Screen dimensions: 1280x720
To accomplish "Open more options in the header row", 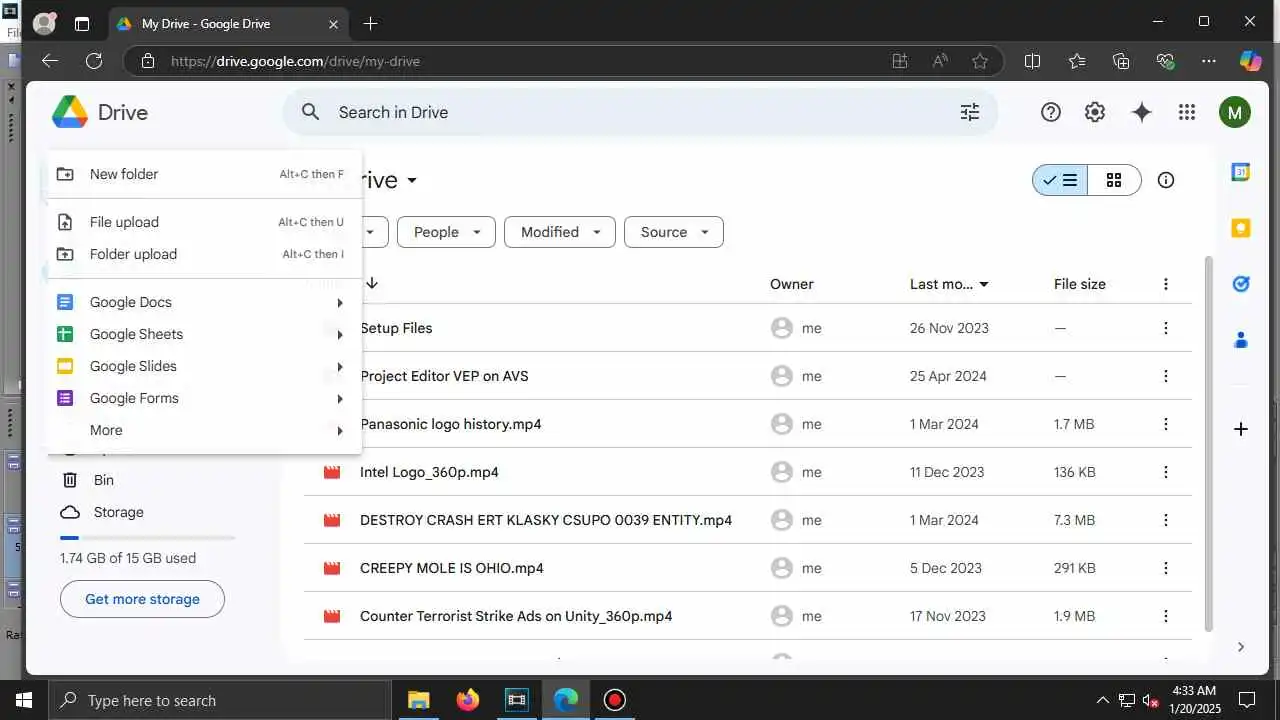I will [x=1165, y=284].
